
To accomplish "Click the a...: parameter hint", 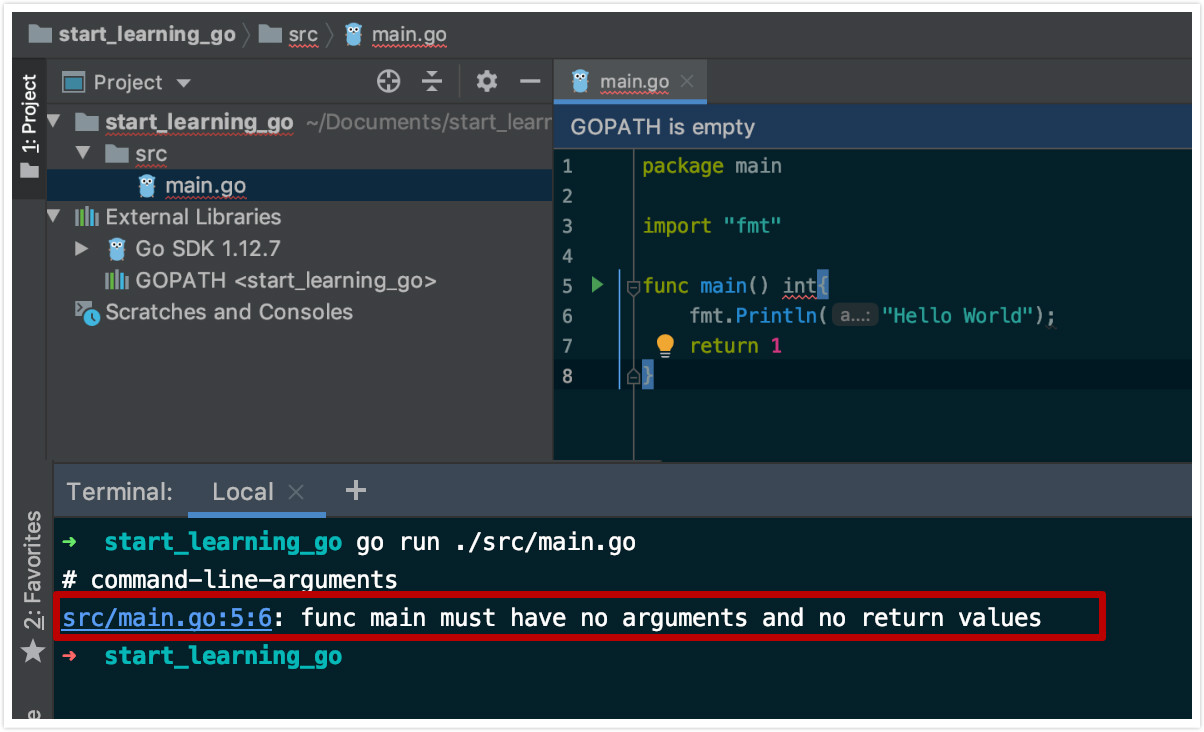I will tap(854, 316).
